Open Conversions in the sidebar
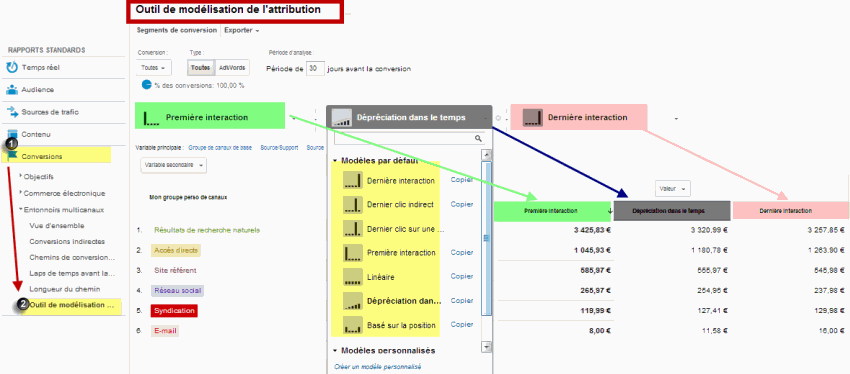The height and width of the screenshot is (374, 850). pos(41,156)
